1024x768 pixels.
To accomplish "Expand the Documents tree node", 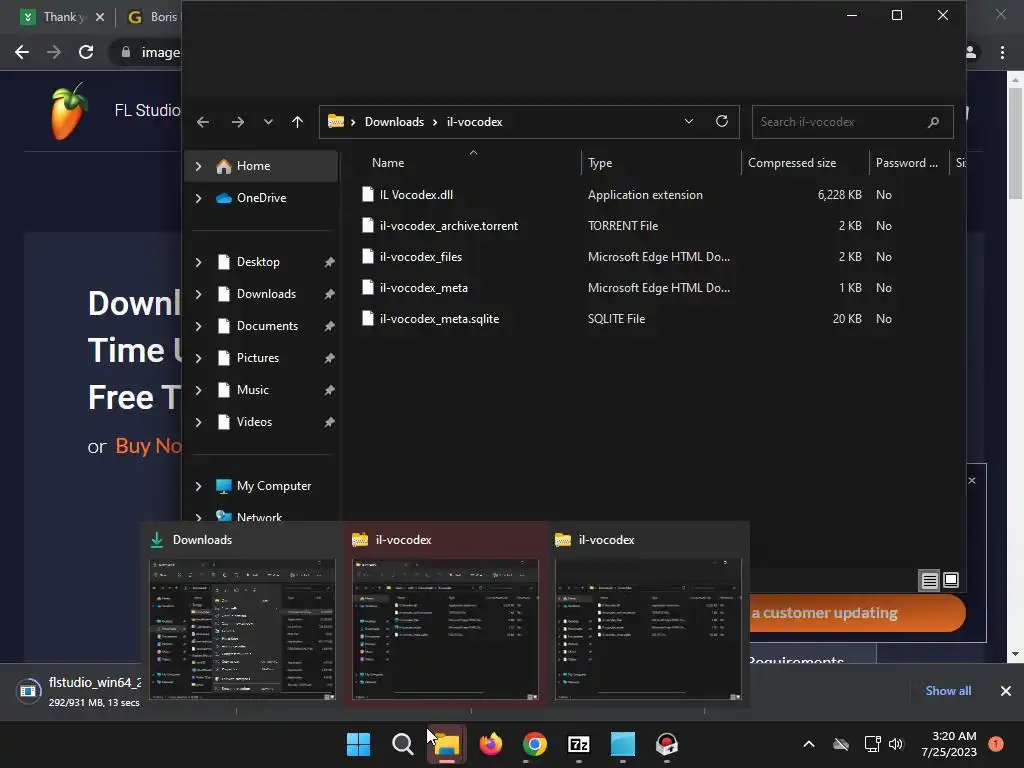I will (x=199, y=327).
